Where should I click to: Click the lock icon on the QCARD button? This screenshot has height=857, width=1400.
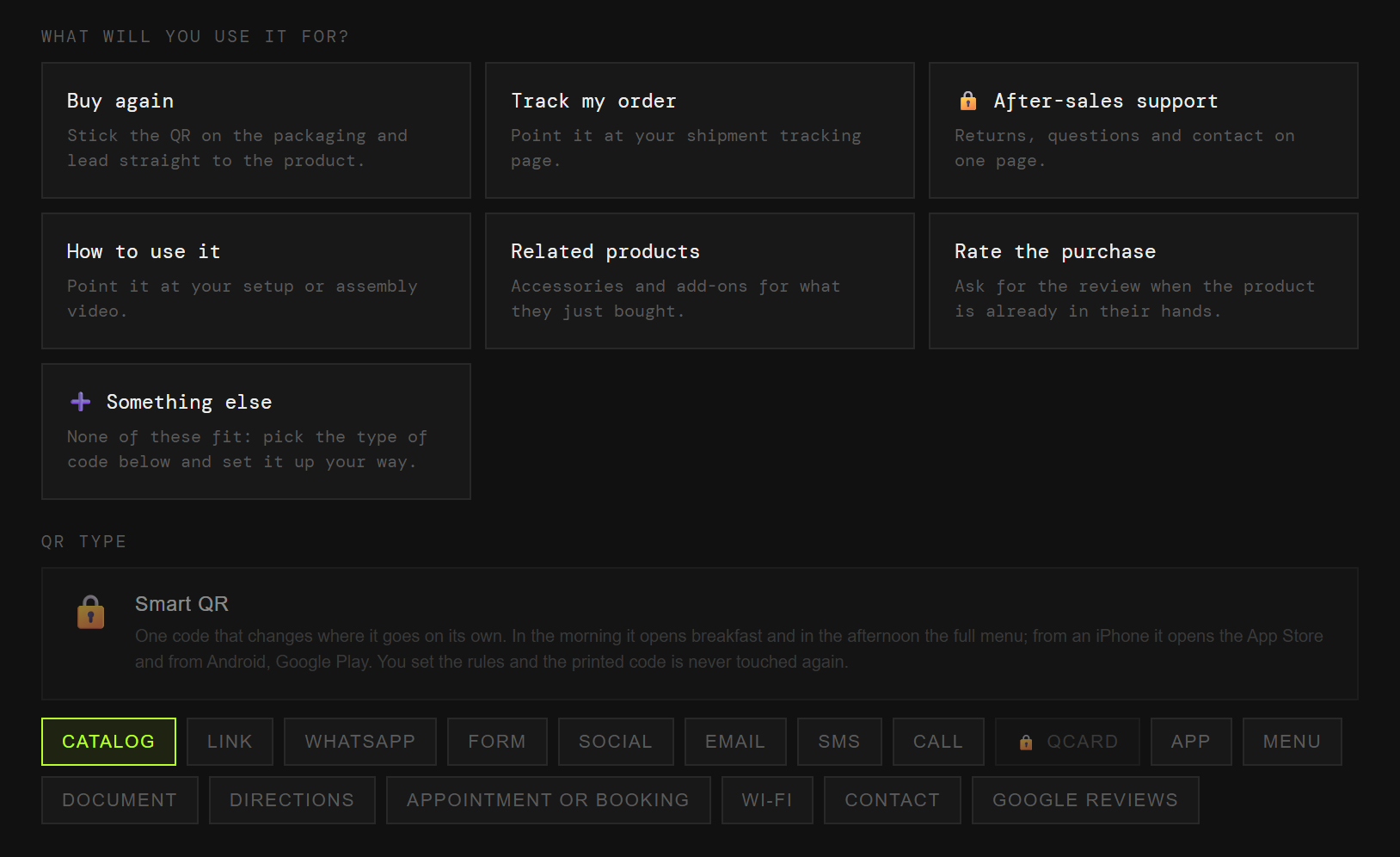click(1026, 742)
